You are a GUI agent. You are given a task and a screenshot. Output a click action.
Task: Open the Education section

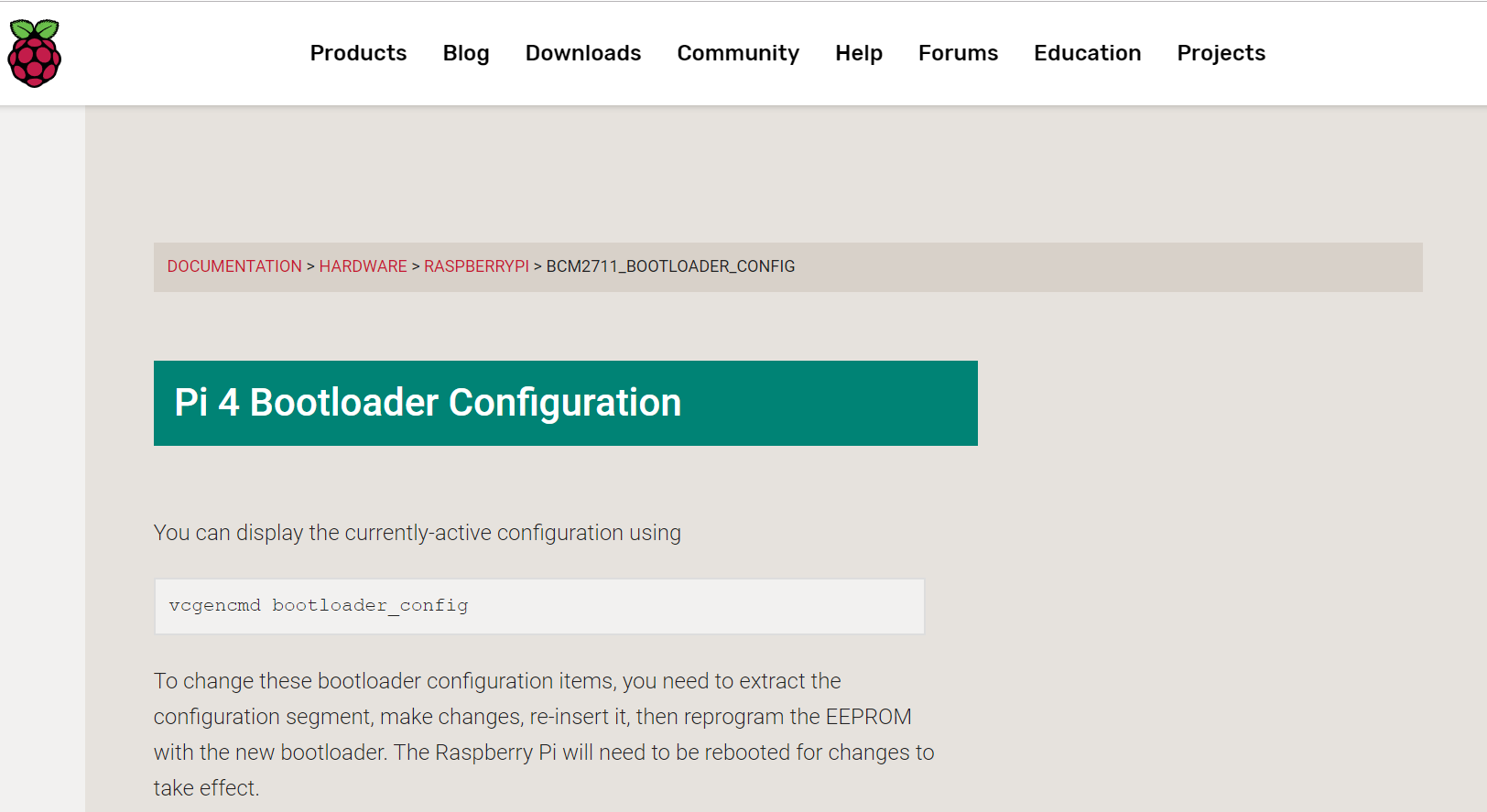click(1088, 53)
